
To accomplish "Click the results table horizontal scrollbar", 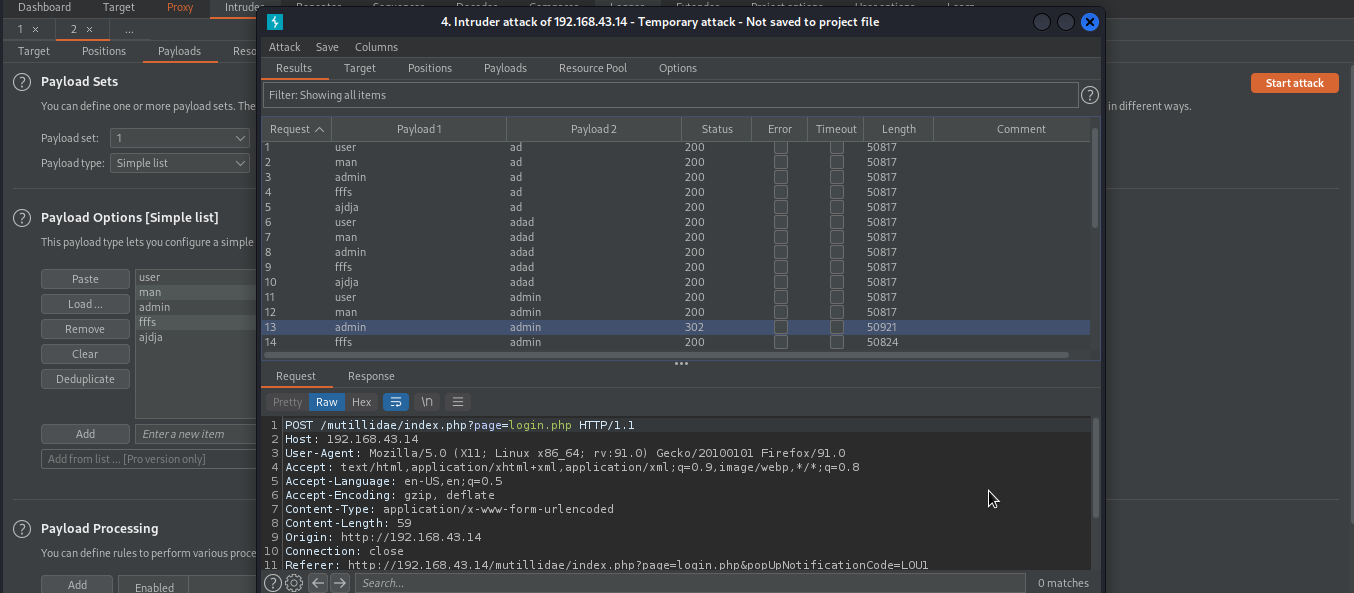I will tap(667, 354).
